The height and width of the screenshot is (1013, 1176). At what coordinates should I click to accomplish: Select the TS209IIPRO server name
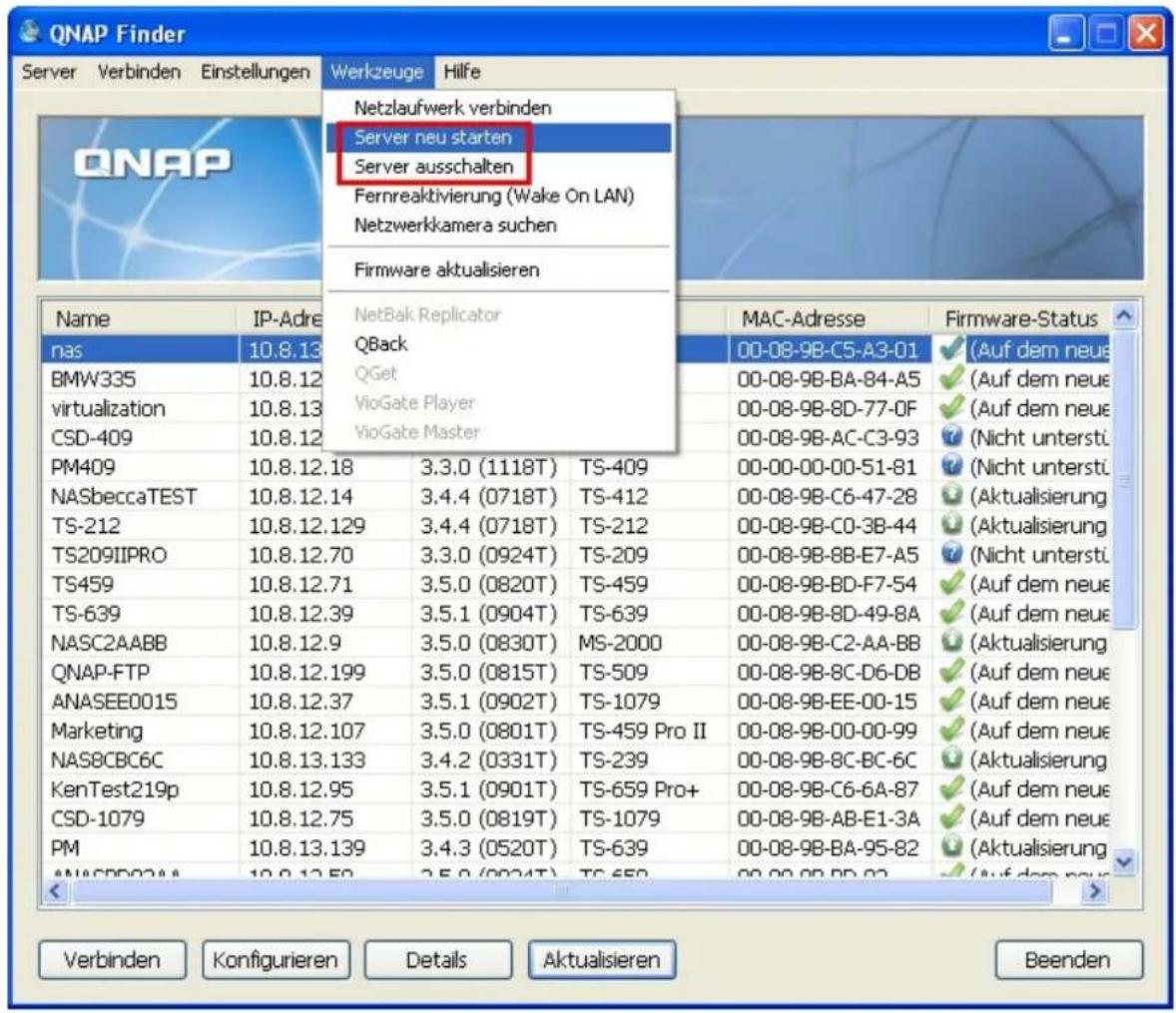pyautogui.click(x=109, y=554)
